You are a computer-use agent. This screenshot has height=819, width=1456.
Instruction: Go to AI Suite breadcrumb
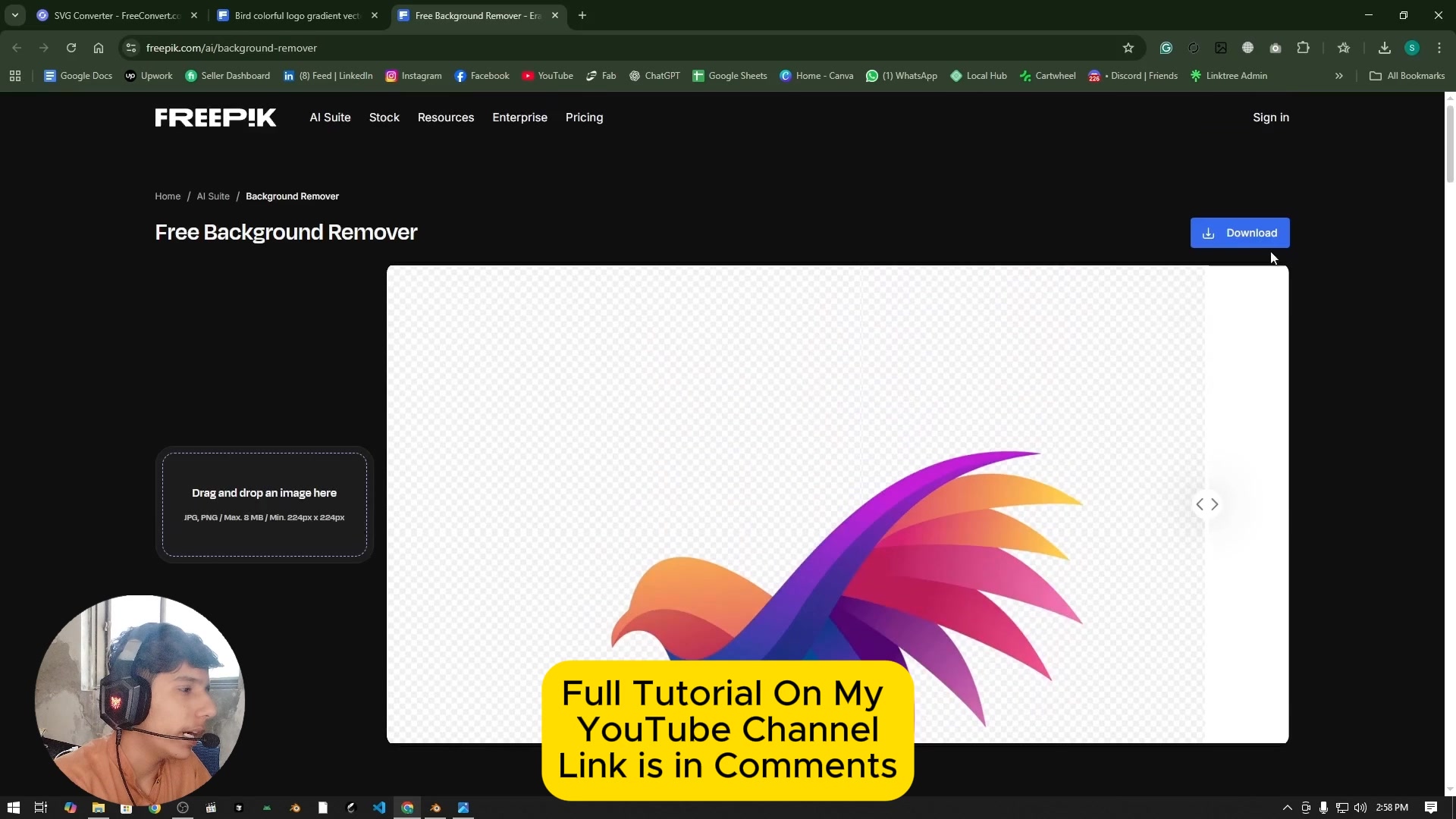tap(213, 196)
